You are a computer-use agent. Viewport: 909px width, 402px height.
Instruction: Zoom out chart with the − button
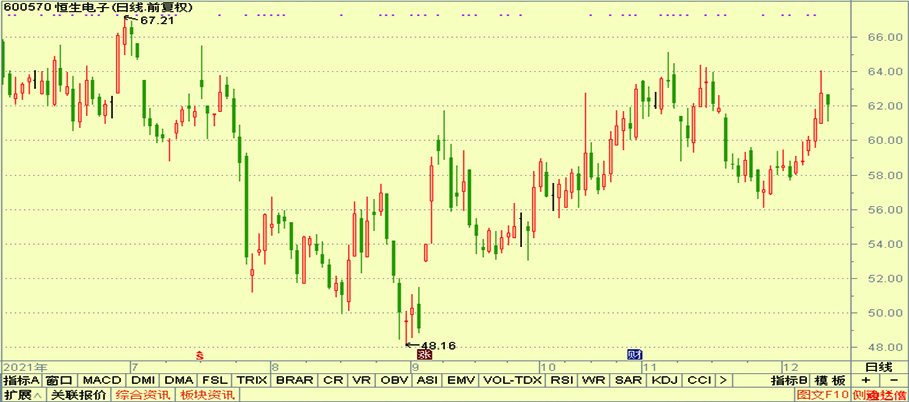pyautogui.click(x=893, y=381)
